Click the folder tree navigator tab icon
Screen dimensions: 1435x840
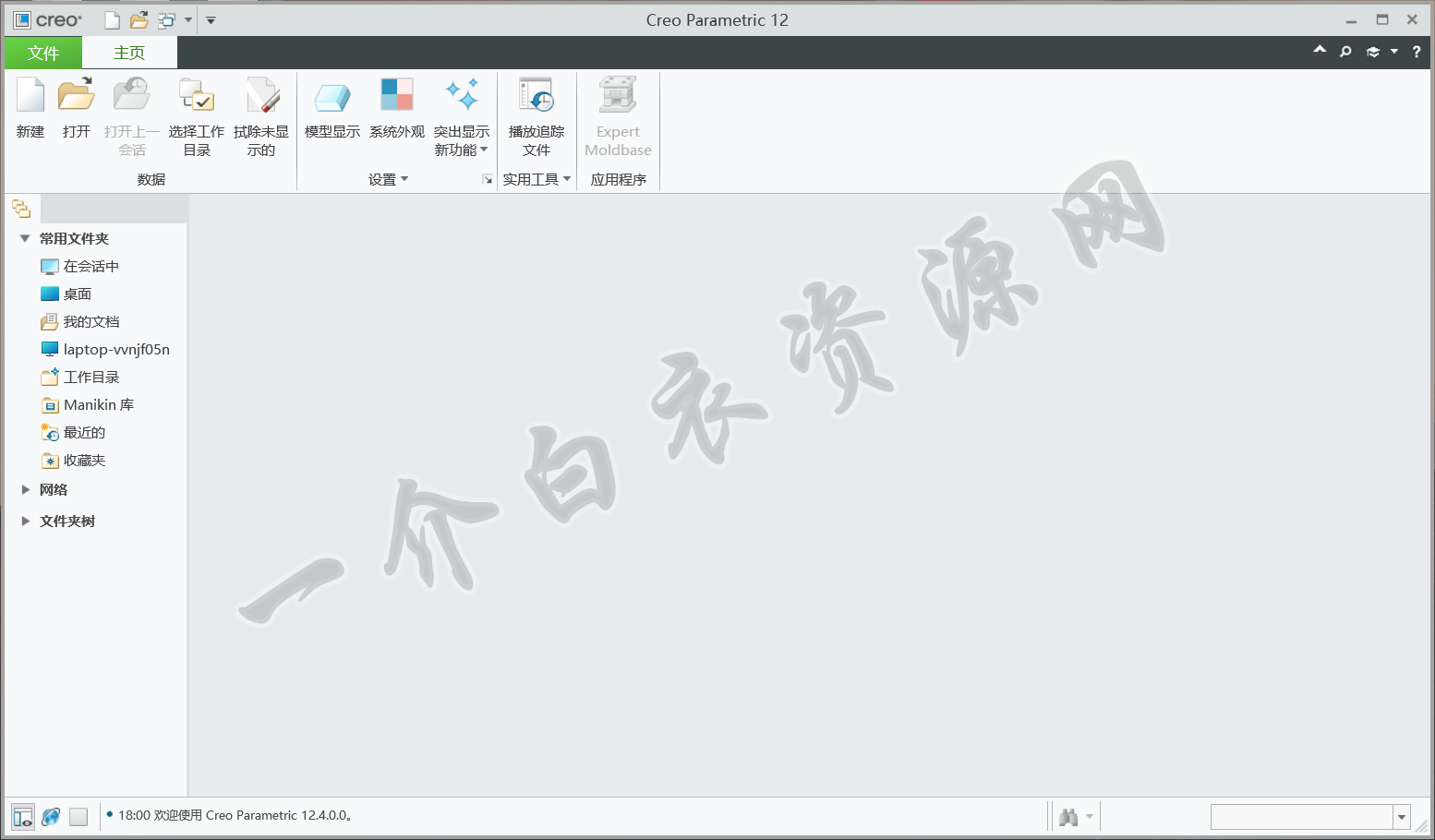21,209
